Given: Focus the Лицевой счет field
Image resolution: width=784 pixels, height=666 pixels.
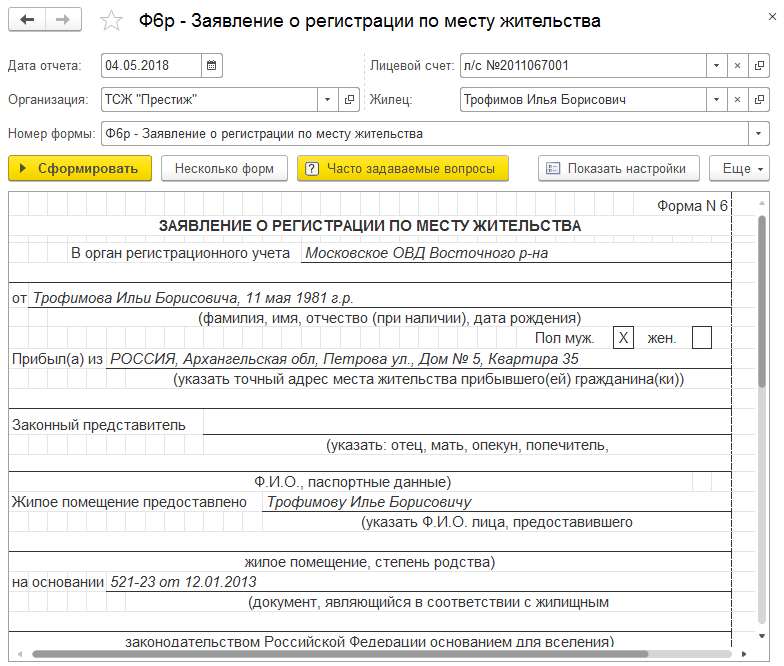Looking at the screenshot, I should tap(583, 66).
